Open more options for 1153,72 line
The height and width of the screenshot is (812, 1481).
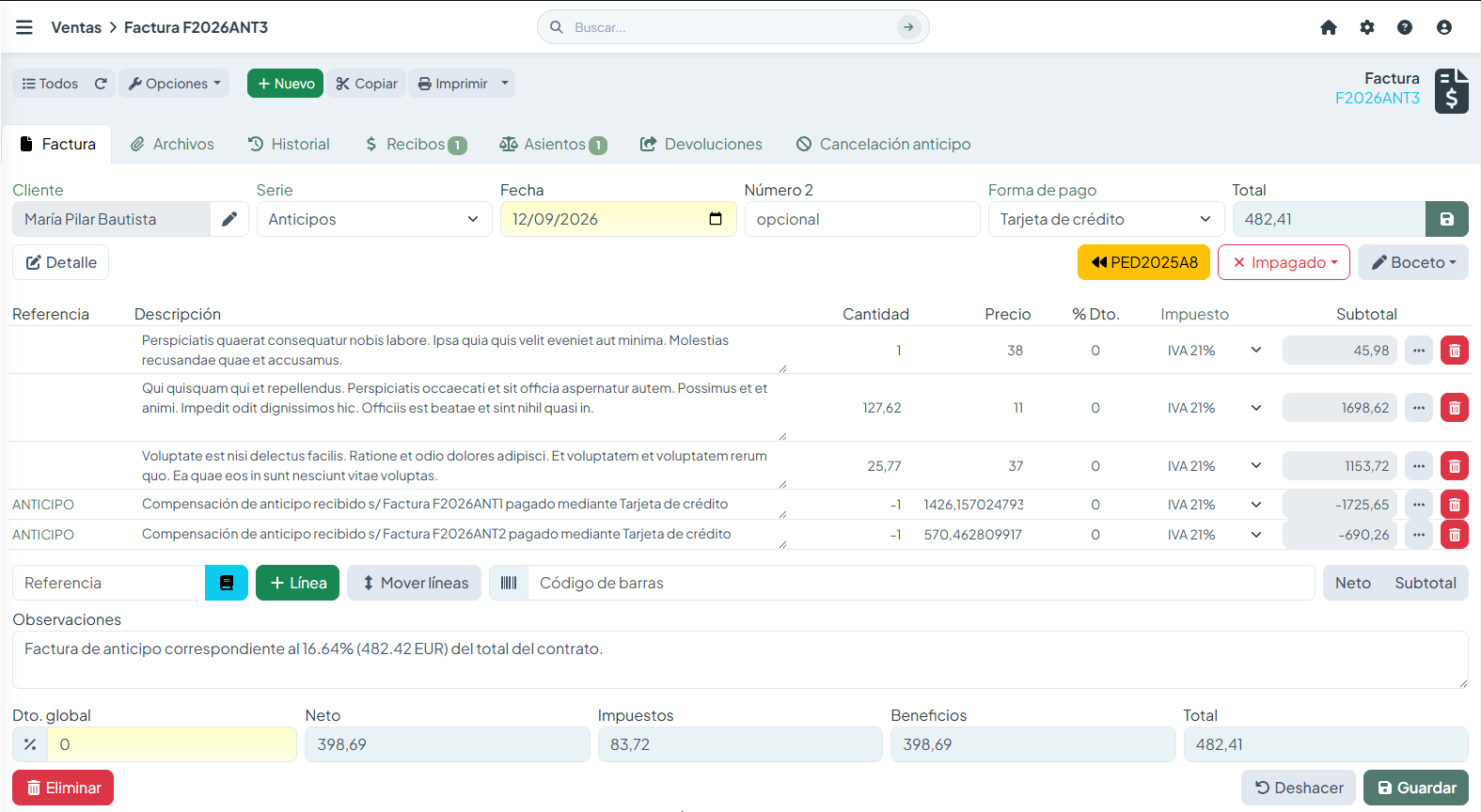pyautogui.click(x=1419, y=466)
